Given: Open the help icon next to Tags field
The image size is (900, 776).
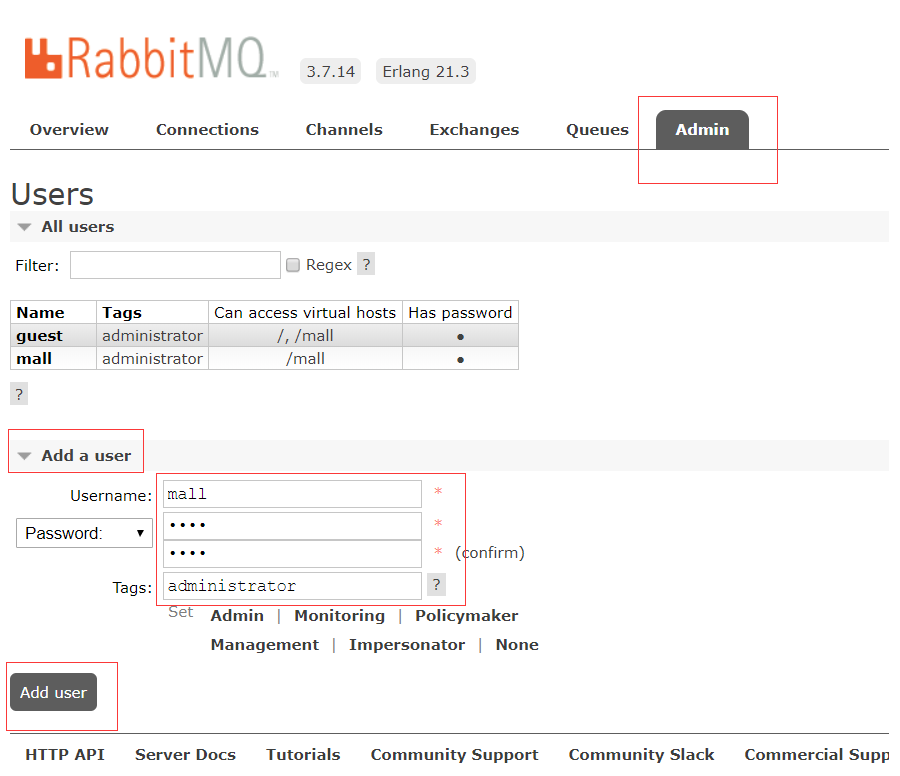Looking at the screenshot, I should 436,585.
